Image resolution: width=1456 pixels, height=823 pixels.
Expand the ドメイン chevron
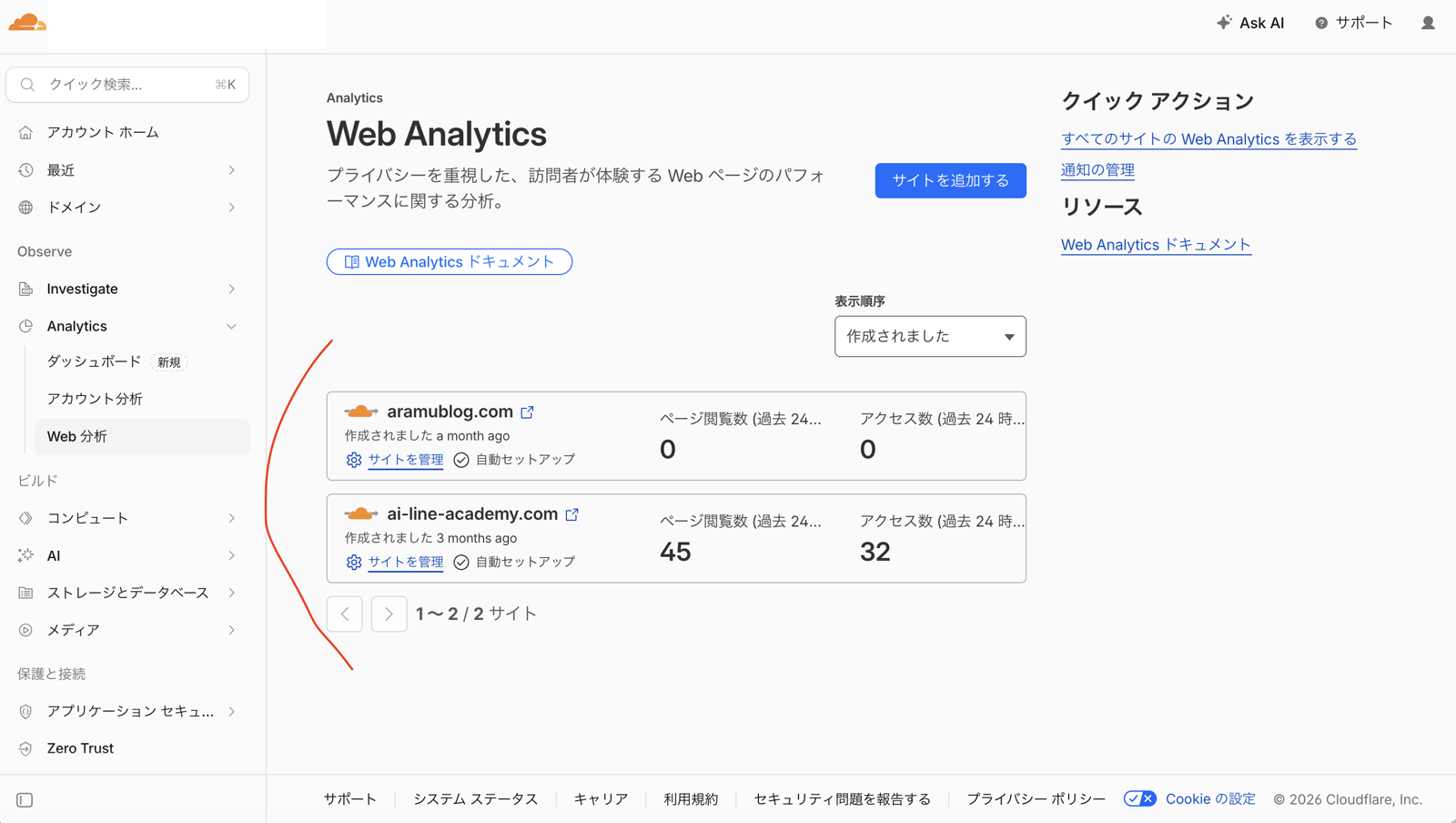[232, 208]
